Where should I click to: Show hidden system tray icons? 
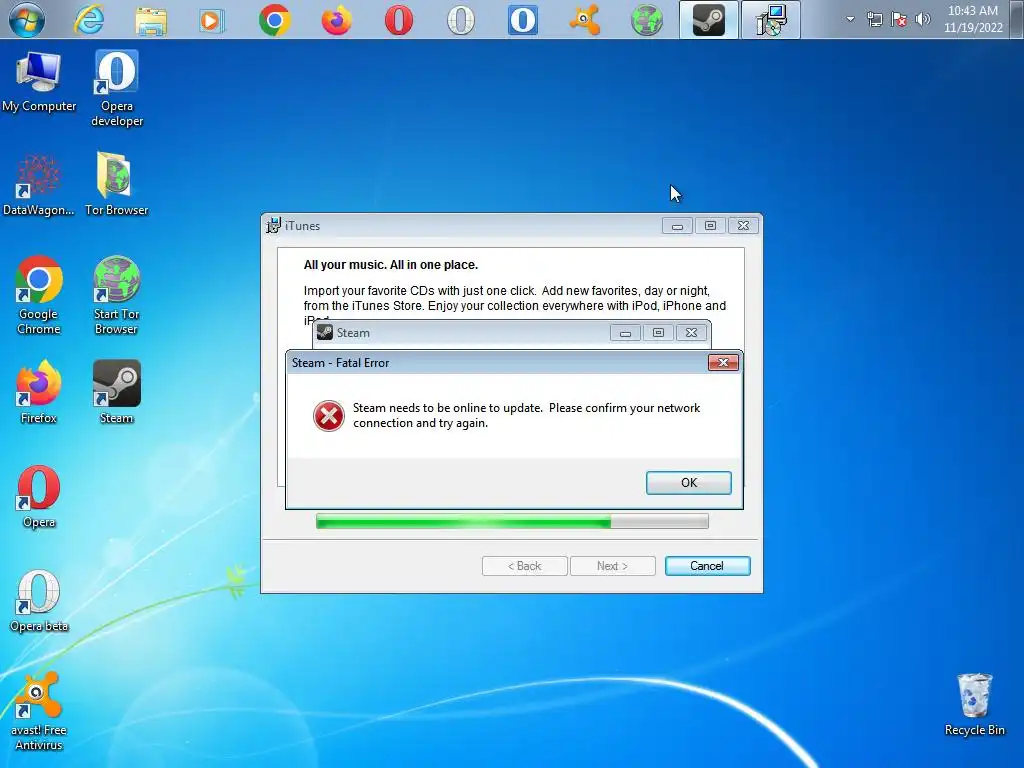coord(850,19)
